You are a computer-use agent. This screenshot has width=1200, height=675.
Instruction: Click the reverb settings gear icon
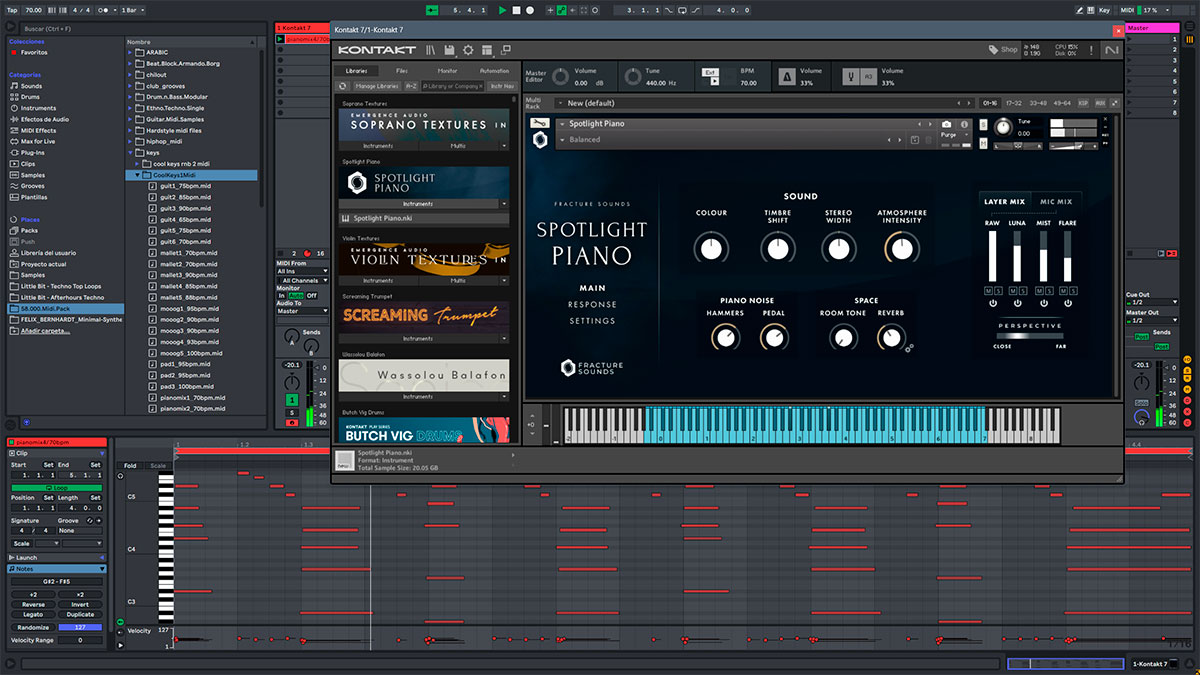[909, 347]
